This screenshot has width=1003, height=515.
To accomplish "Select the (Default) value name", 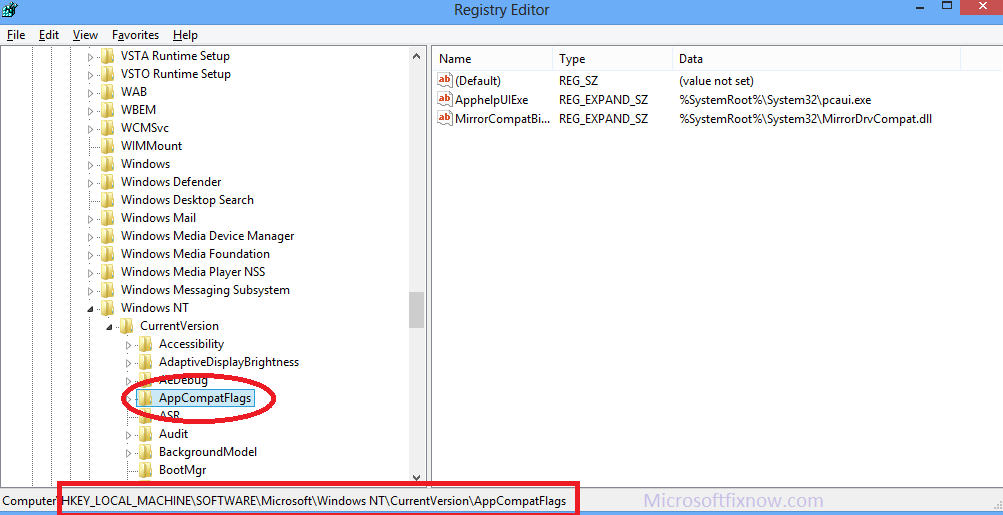I will [x=478, y=81].
